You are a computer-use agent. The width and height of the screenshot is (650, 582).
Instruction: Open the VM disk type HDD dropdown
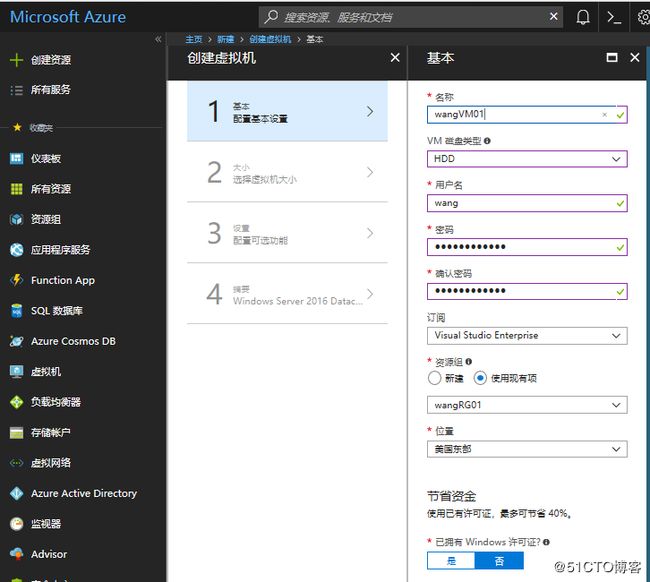pos(527,159)
